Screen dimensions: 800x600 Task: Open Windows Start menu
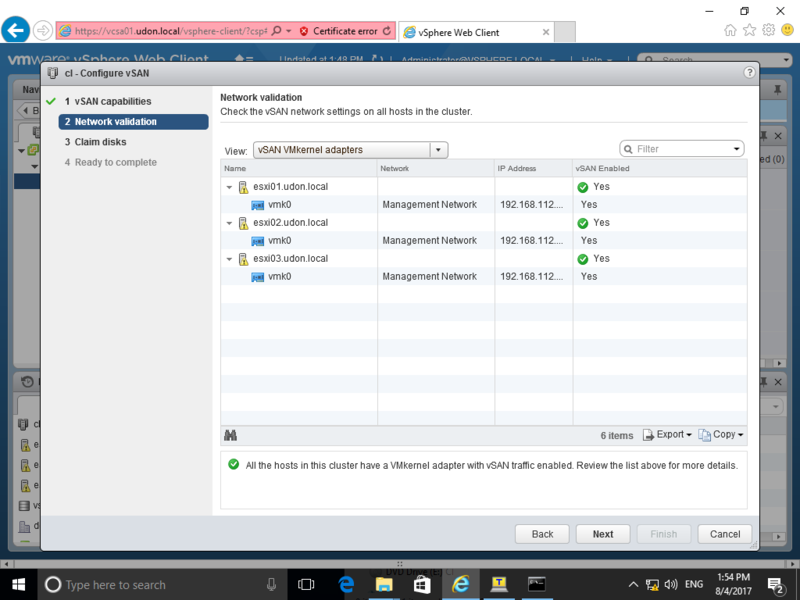[x=18, y=585]
